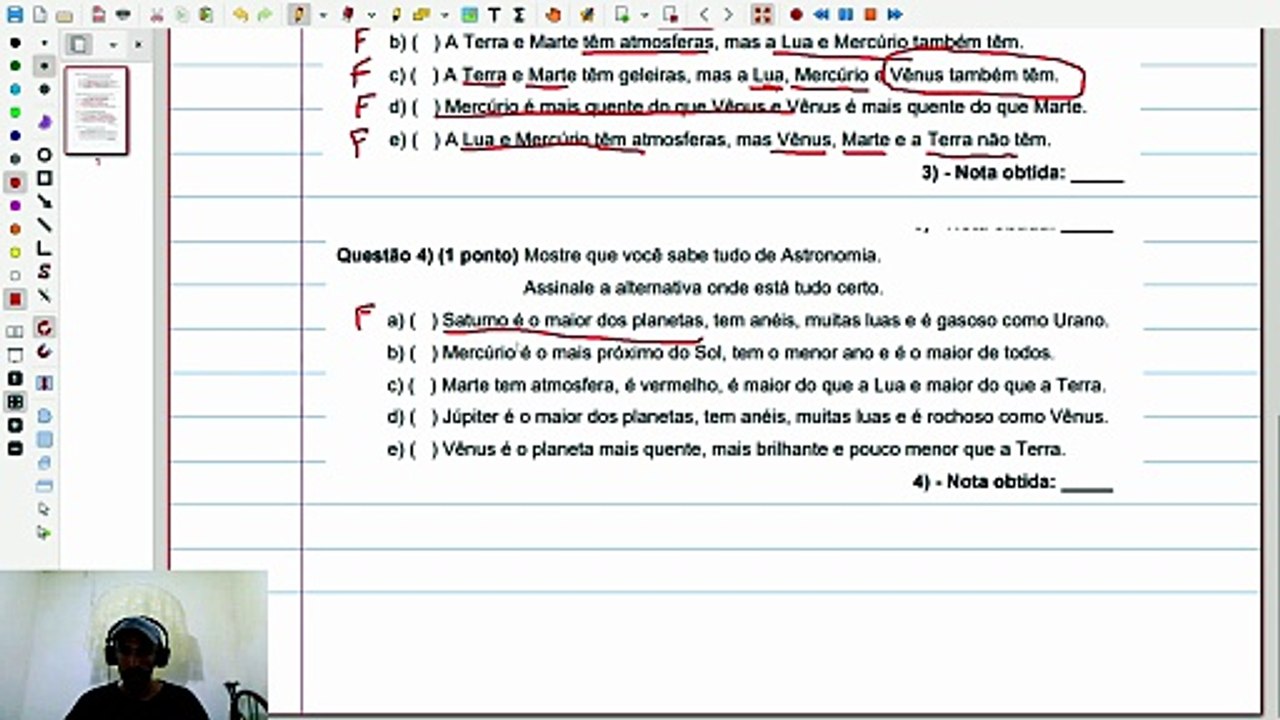Pick the dark green color swatch
Screen dimensions: 1280x720
15,65
